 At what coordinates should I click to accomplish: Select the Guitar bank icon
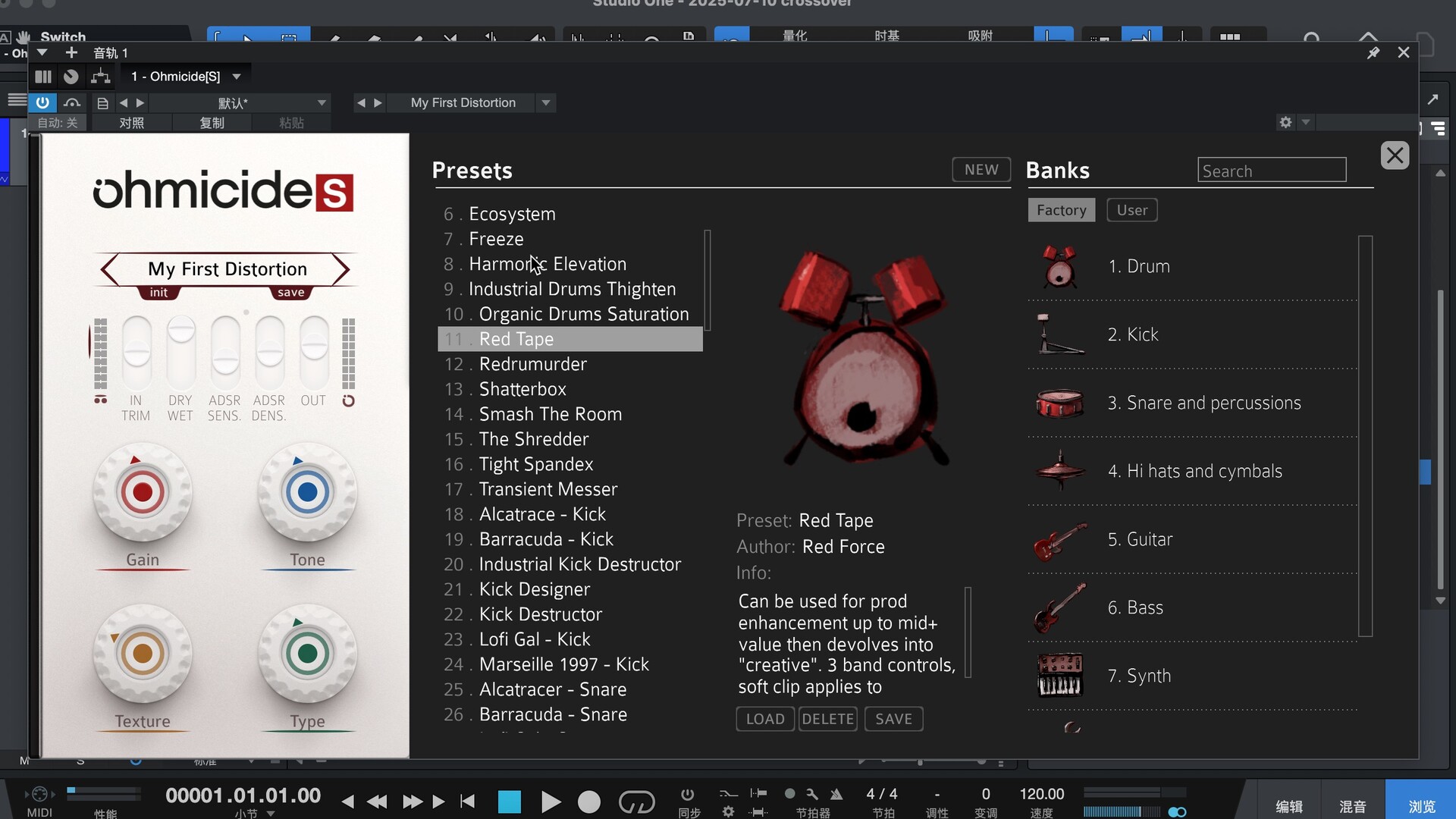coord(1059,540)
